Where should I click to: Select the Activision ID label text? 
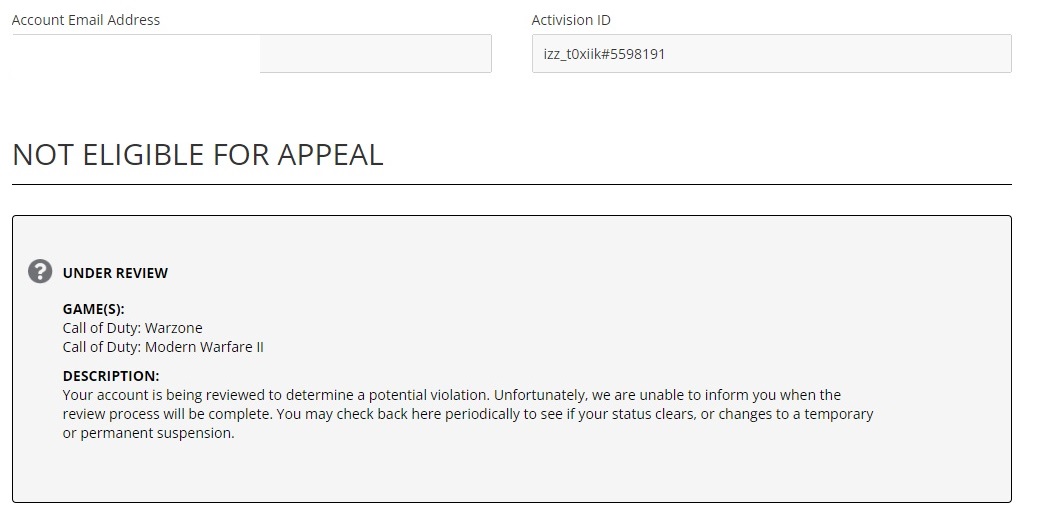point(585,20)
